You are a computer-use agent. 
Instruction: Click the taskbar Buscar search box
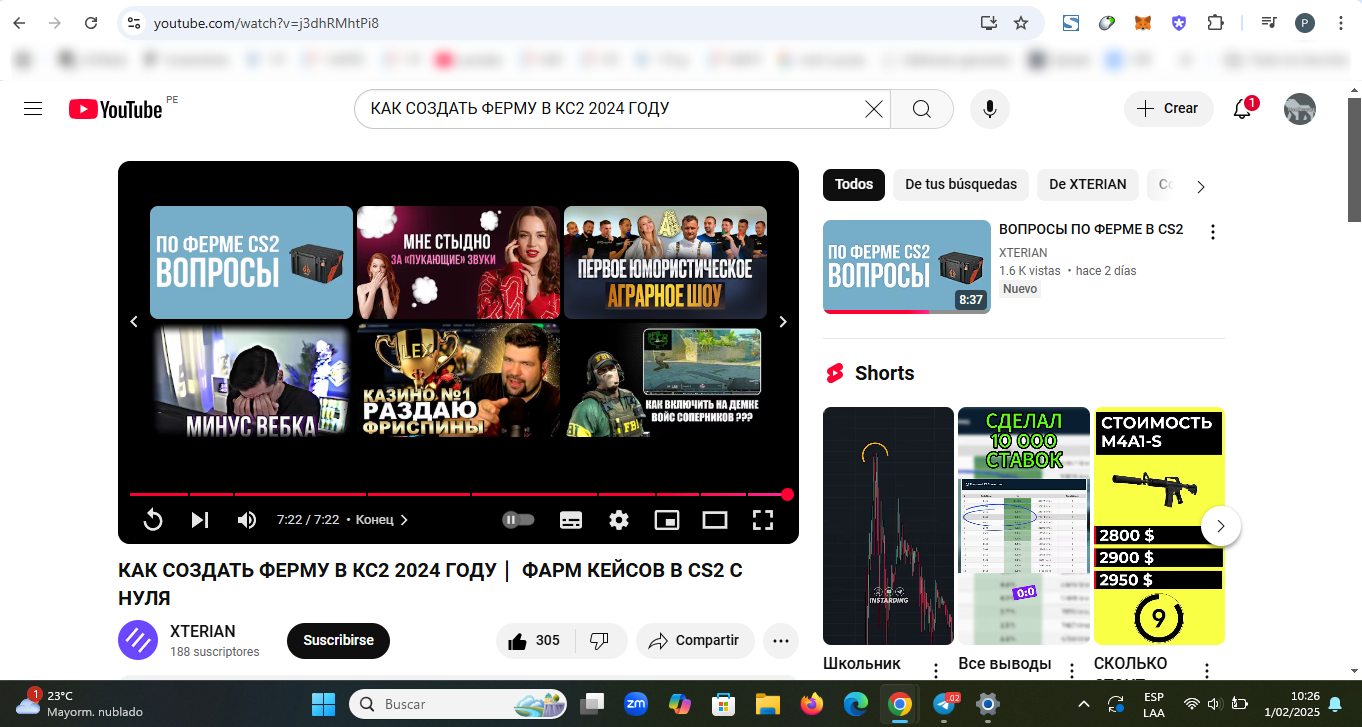(x=458, y=704)
